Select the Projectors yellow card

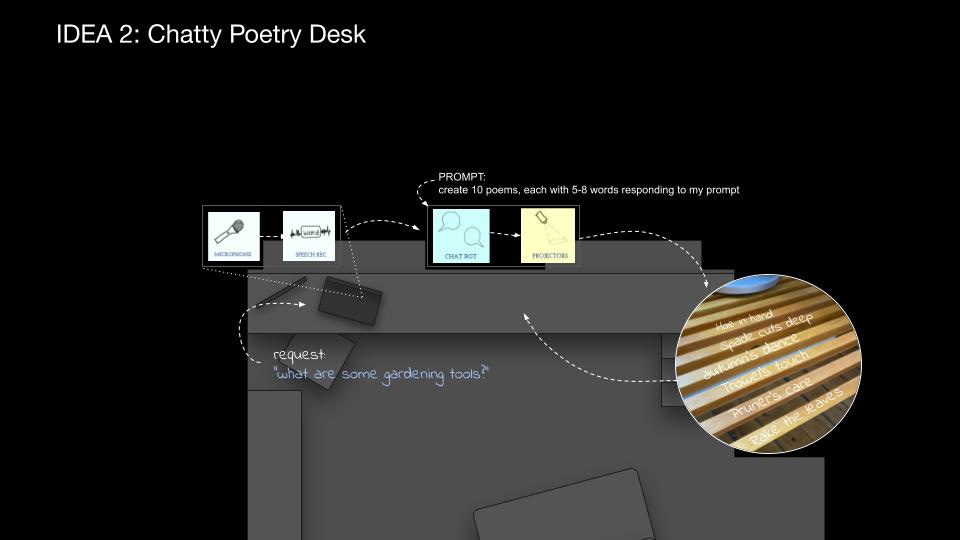(548, 236)
